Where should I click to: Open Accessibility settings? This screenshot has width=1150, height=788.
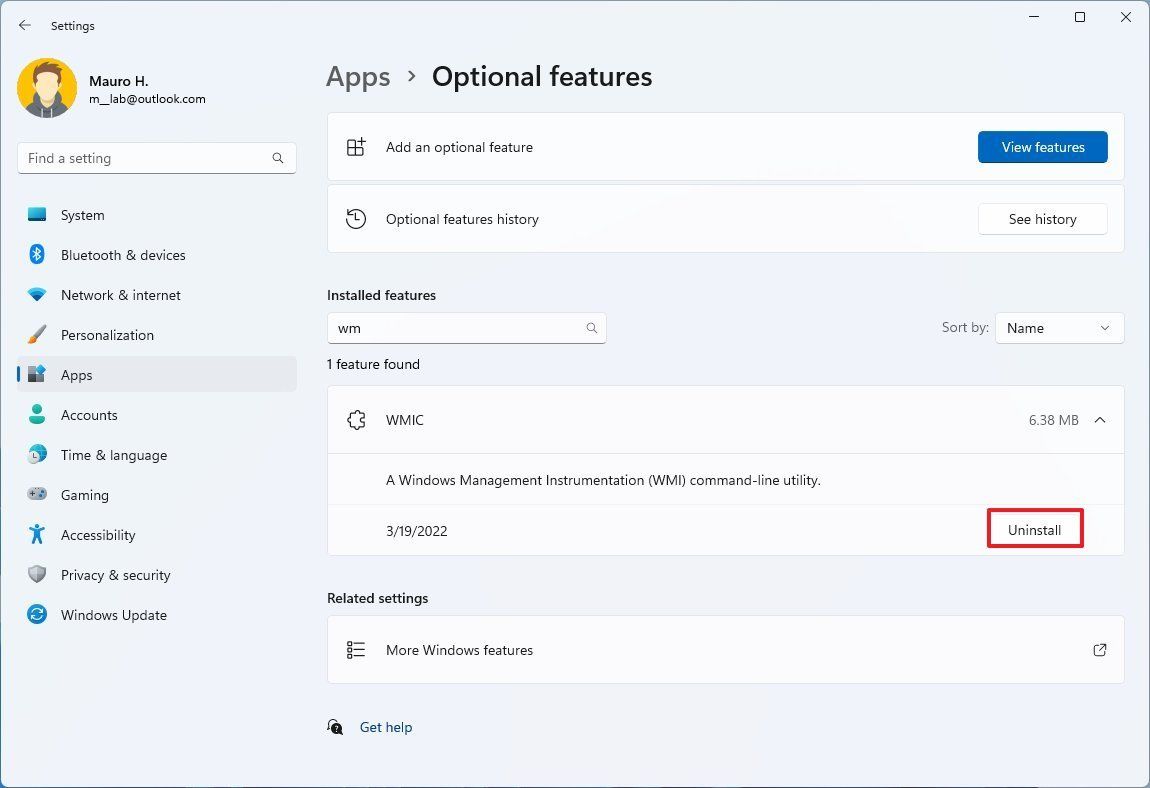97,535
